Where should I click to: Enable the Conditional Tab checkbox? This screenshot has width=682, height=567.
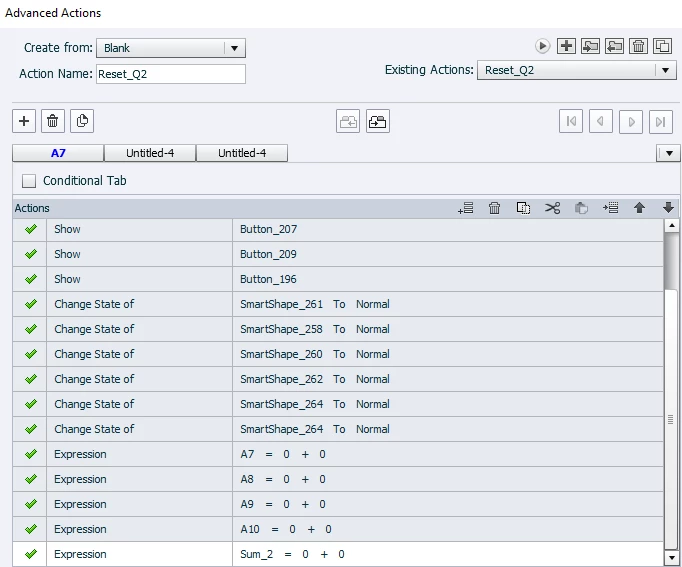pos(29,181)
